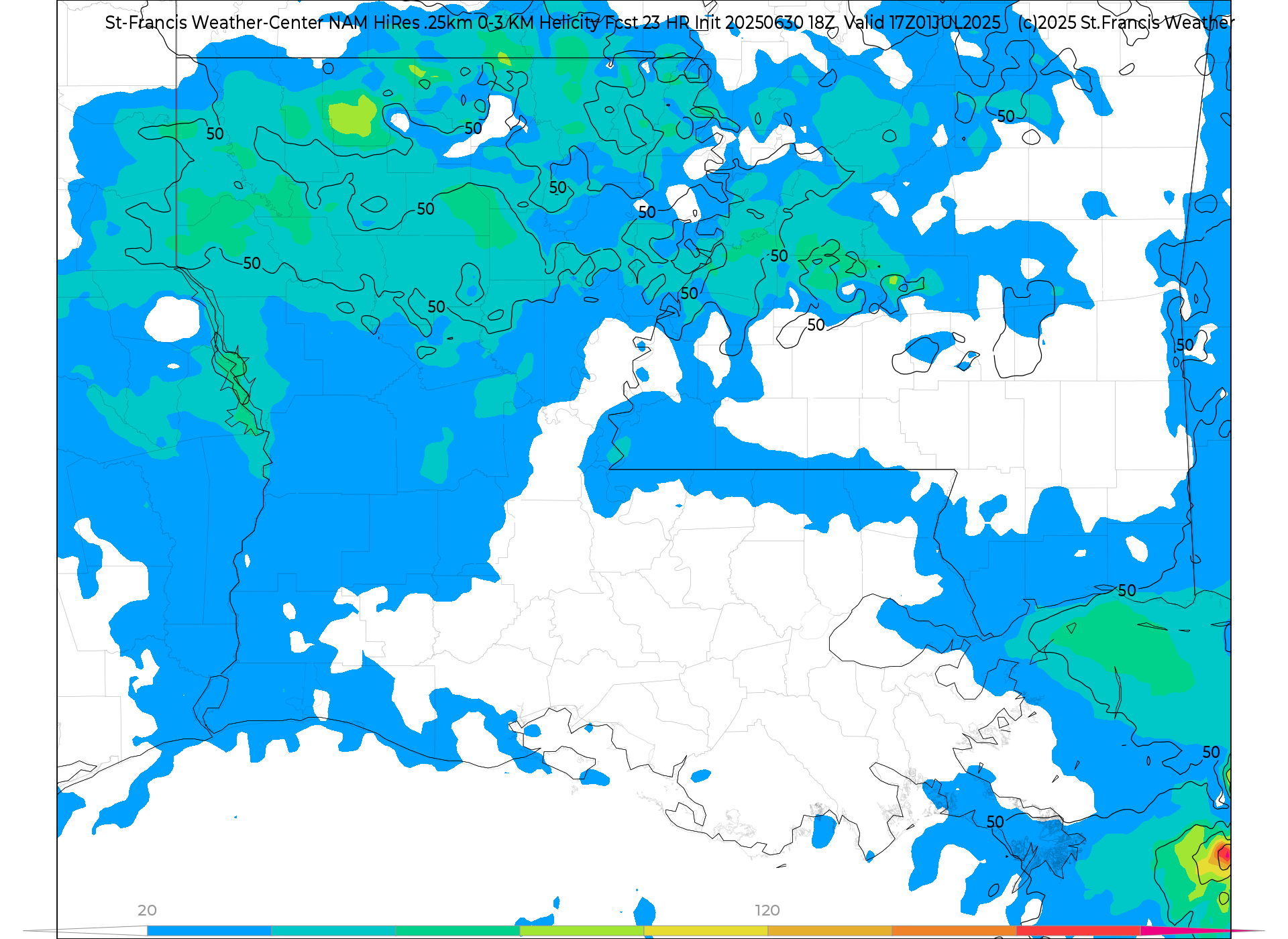The height and width of the screenshot is (939, 1288).
Task: Click the colorbar label "20"
Action: click(x=147, y=911)
